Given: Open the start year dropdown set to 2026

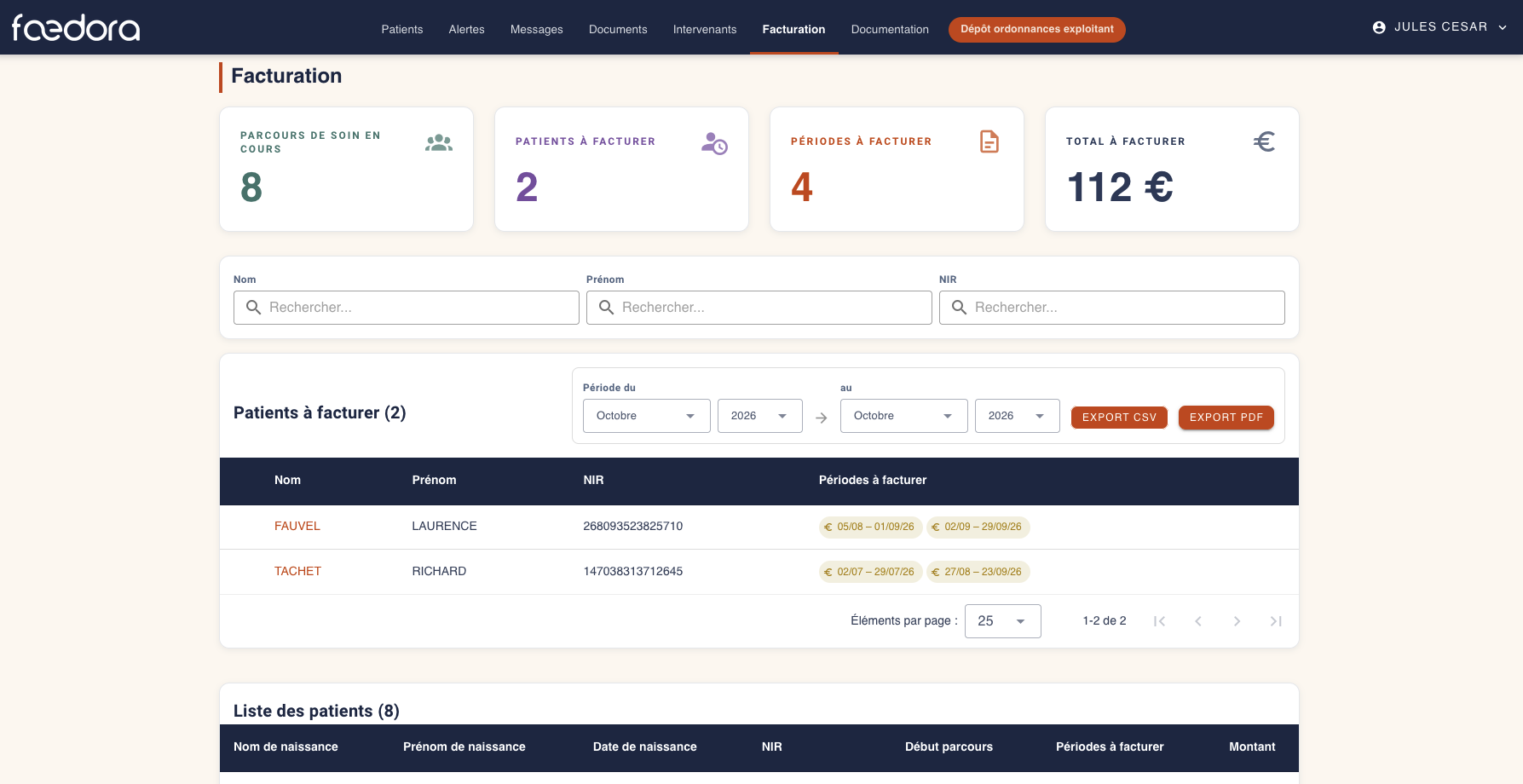Looking at the screenshot, I should pos(760,416).
